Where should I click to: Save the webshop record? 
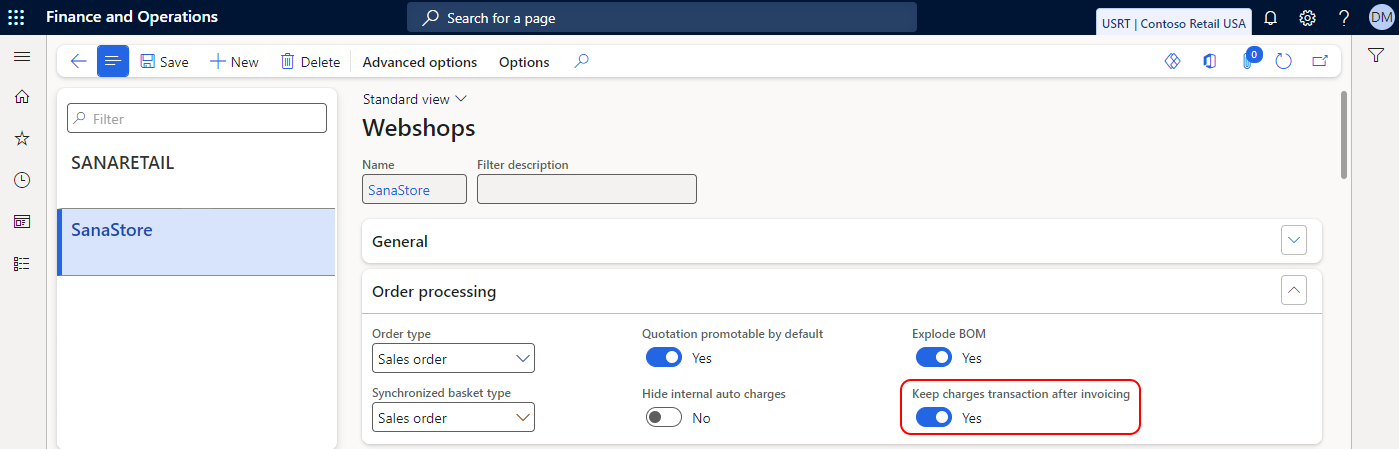tap(164, 62)
